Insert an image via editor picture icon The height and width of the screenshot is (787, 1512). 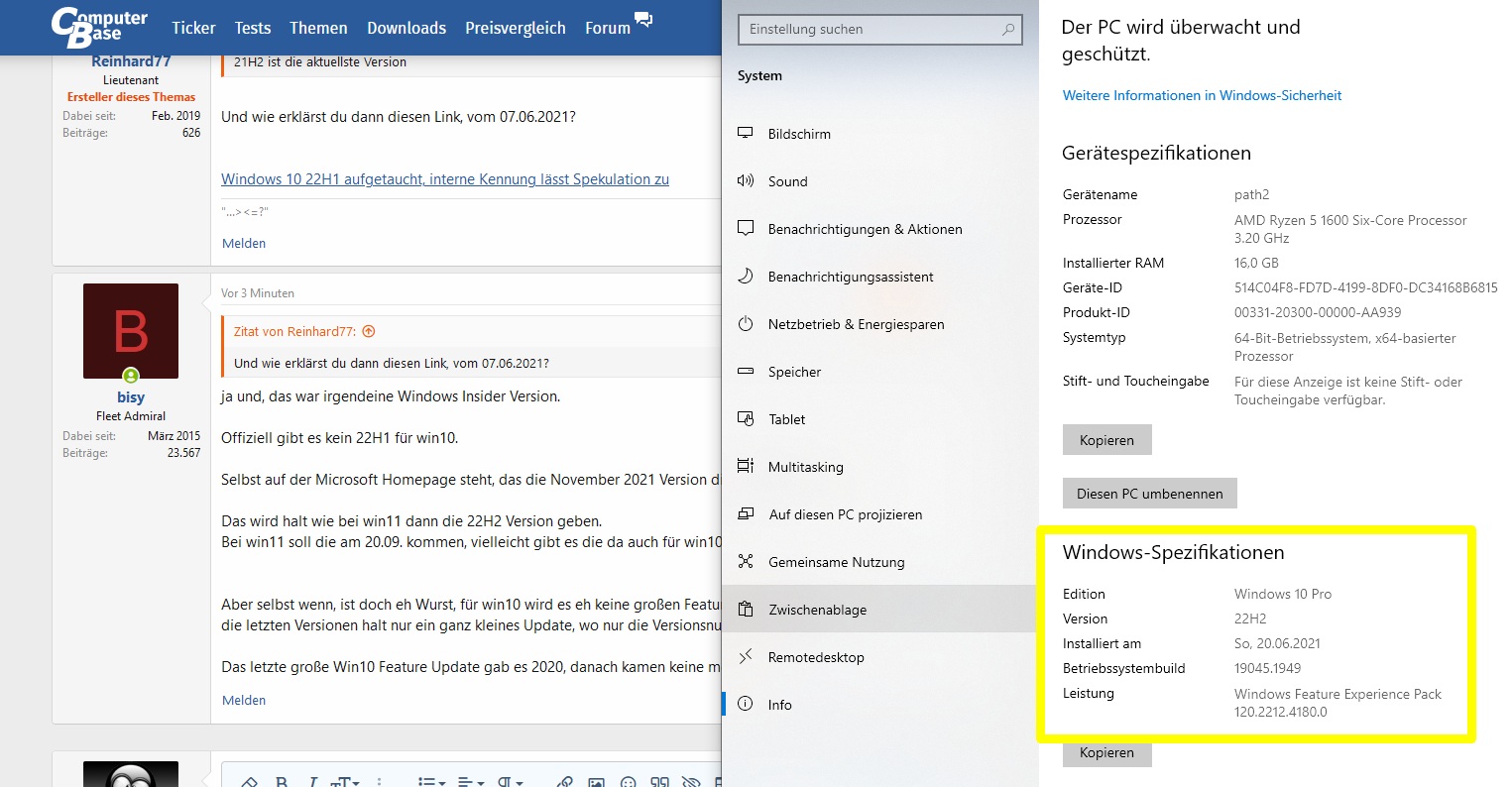click(x=596, y=781)
